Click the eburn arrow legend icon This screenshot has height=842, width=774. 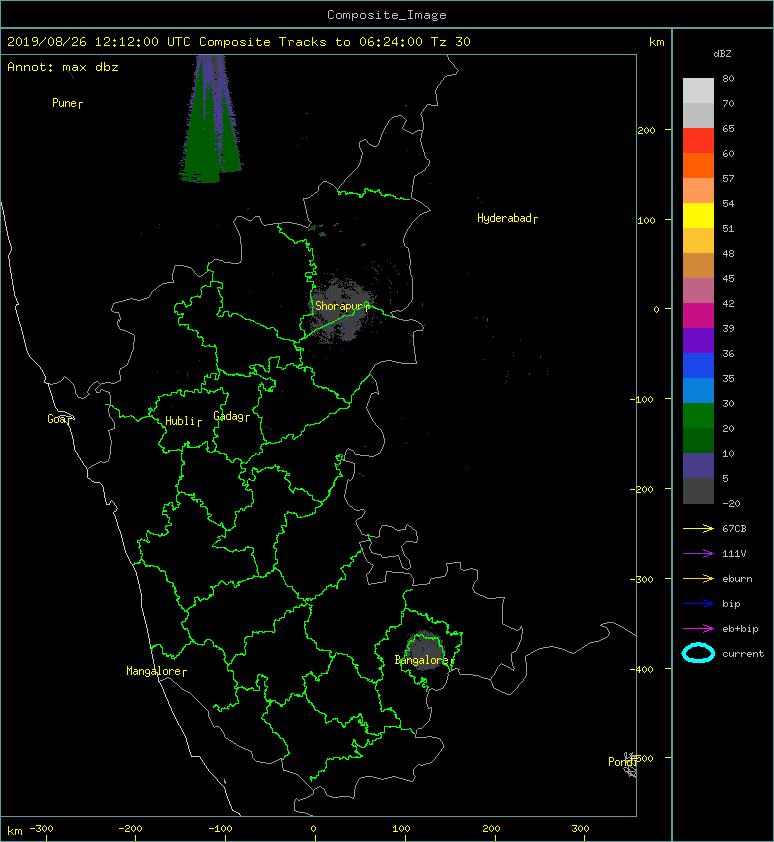tap(698, 579)
